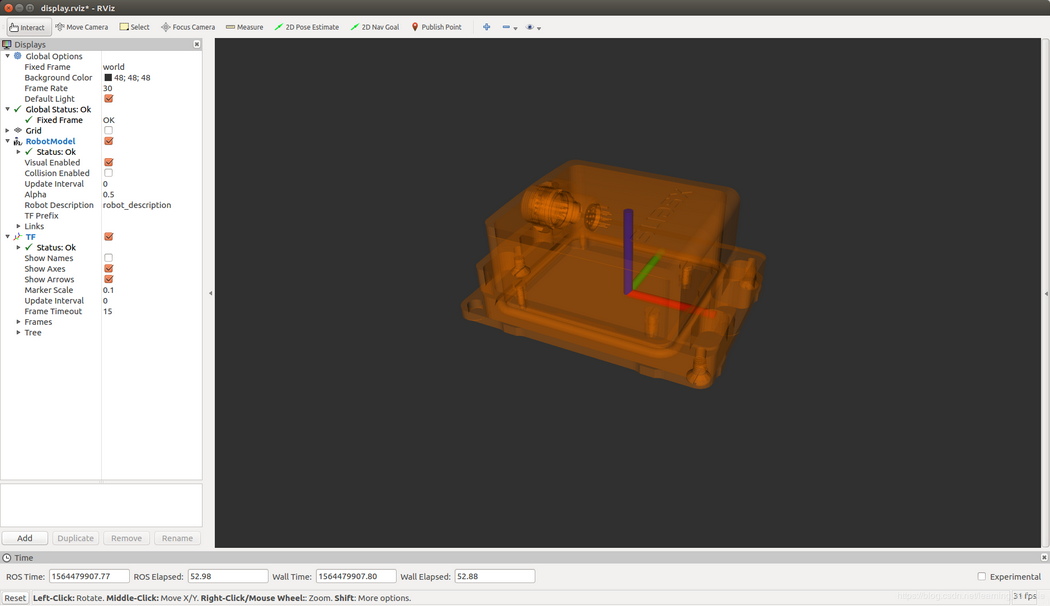The image size is (1050, 606).
Task: Click the ROS Elapsed field
Action: (x=228, y=577)
